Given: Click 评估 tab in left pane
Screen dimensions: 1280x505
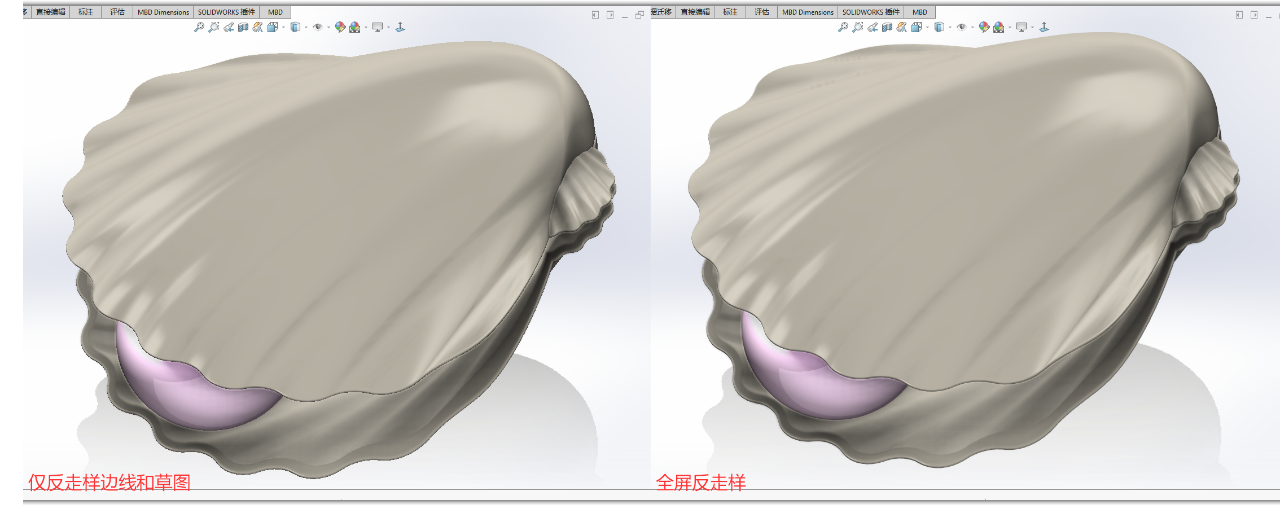Looking at the screenshot, I should tap(118, 12).
